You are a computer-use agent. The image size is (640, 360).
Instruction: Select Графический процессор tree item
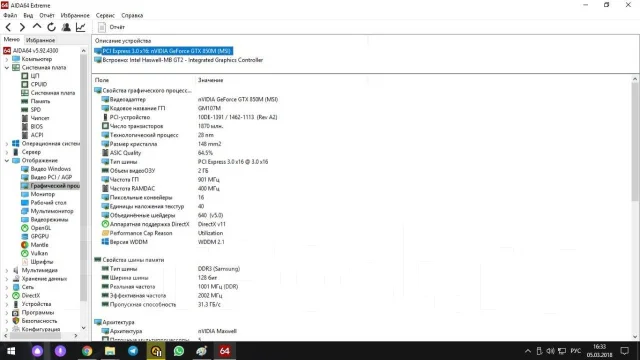tap(50, 186)
